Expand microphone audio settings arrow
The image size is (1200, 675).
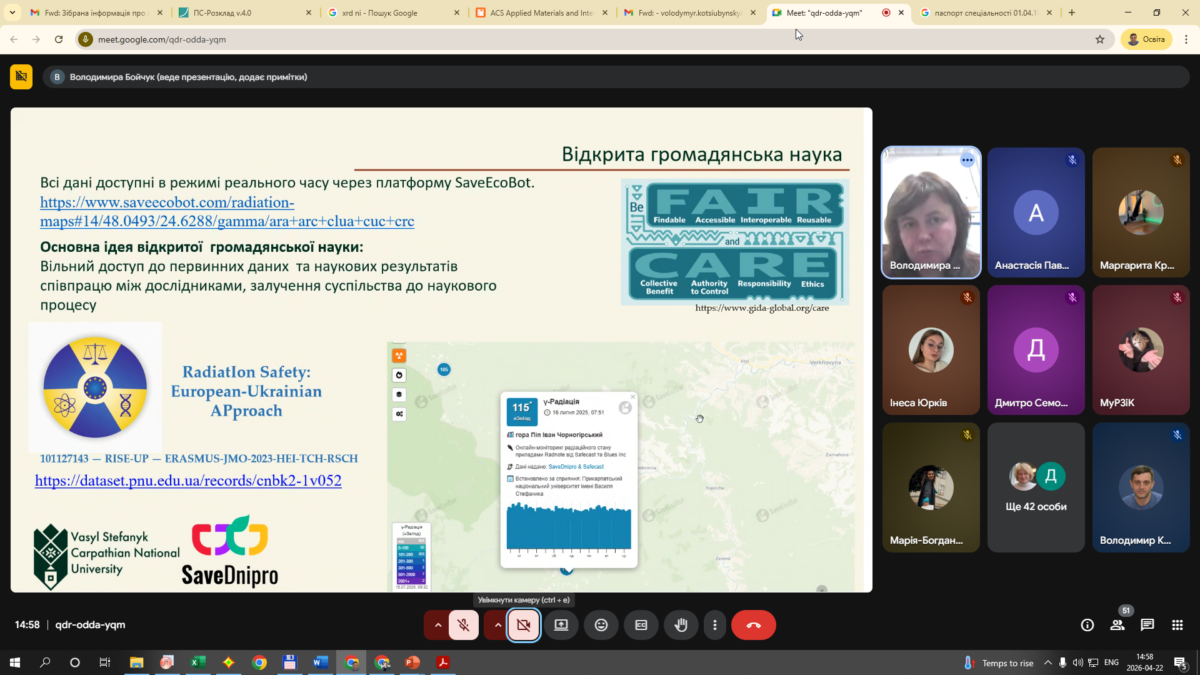437,625
